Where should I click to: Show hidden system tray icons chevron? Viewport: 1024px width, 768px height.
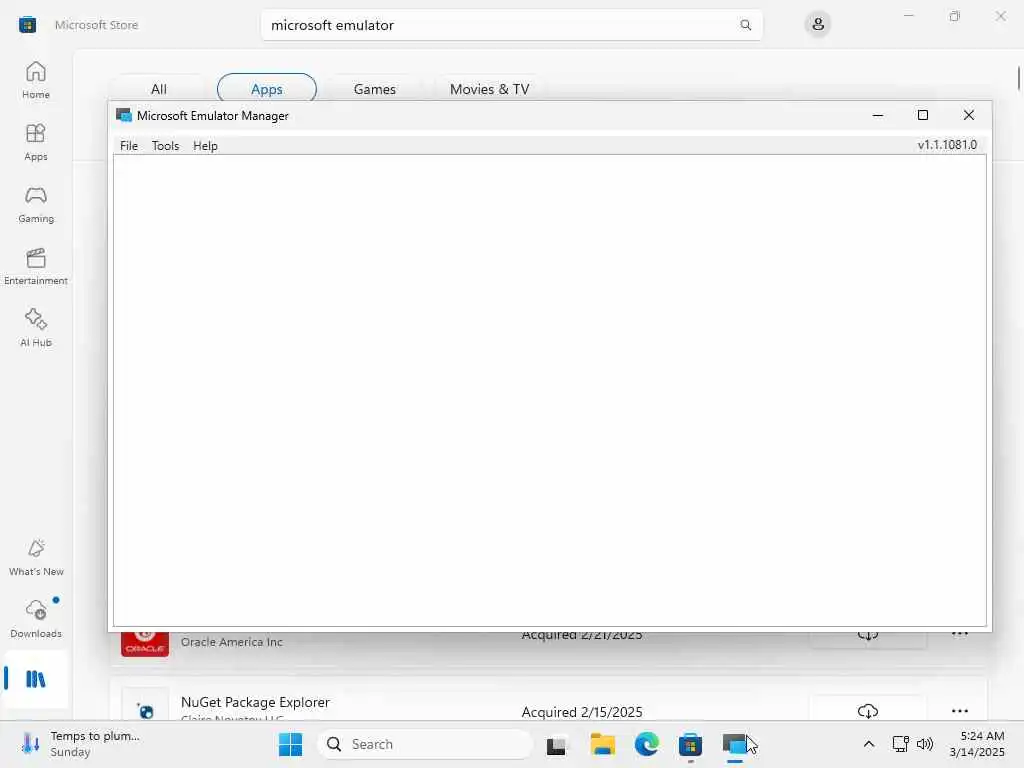tap(869, 744)
